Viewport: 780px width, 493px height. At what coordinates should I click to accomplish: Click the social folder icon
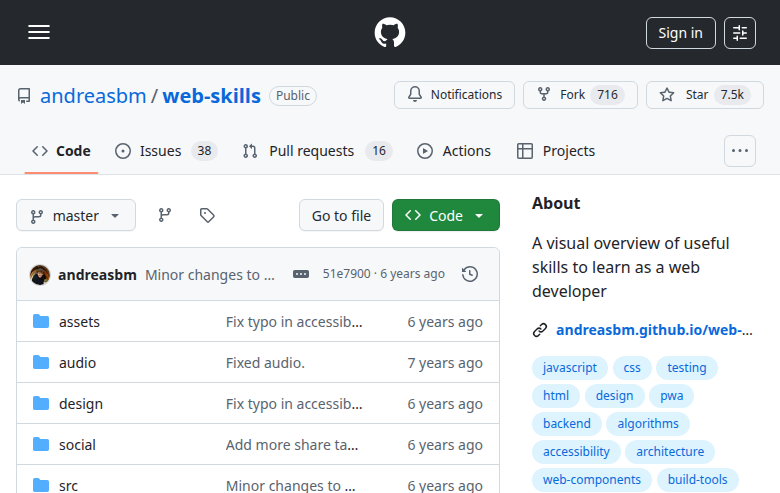[41, 444]
